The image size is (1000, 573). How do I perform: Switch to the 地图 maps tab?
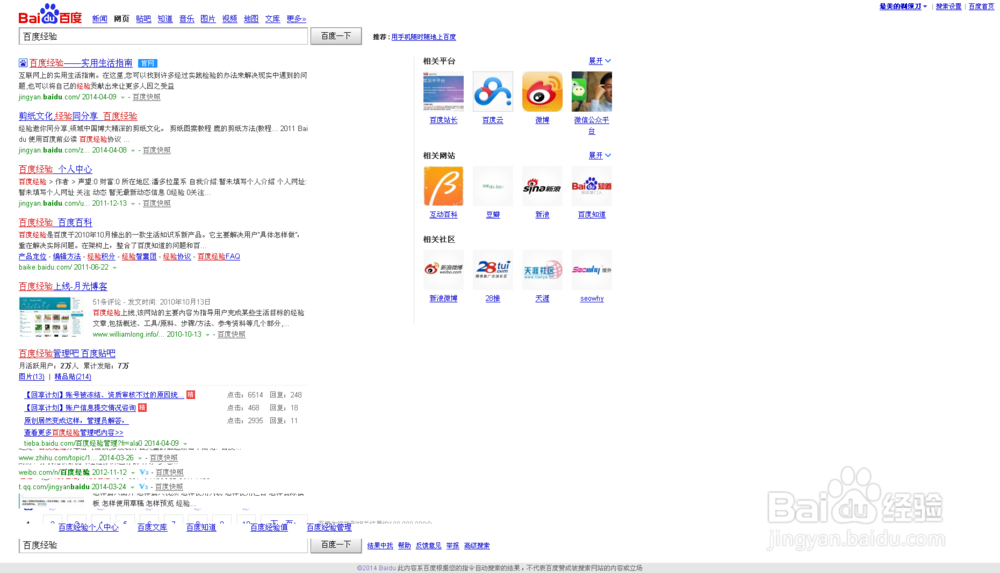point(251,19)
